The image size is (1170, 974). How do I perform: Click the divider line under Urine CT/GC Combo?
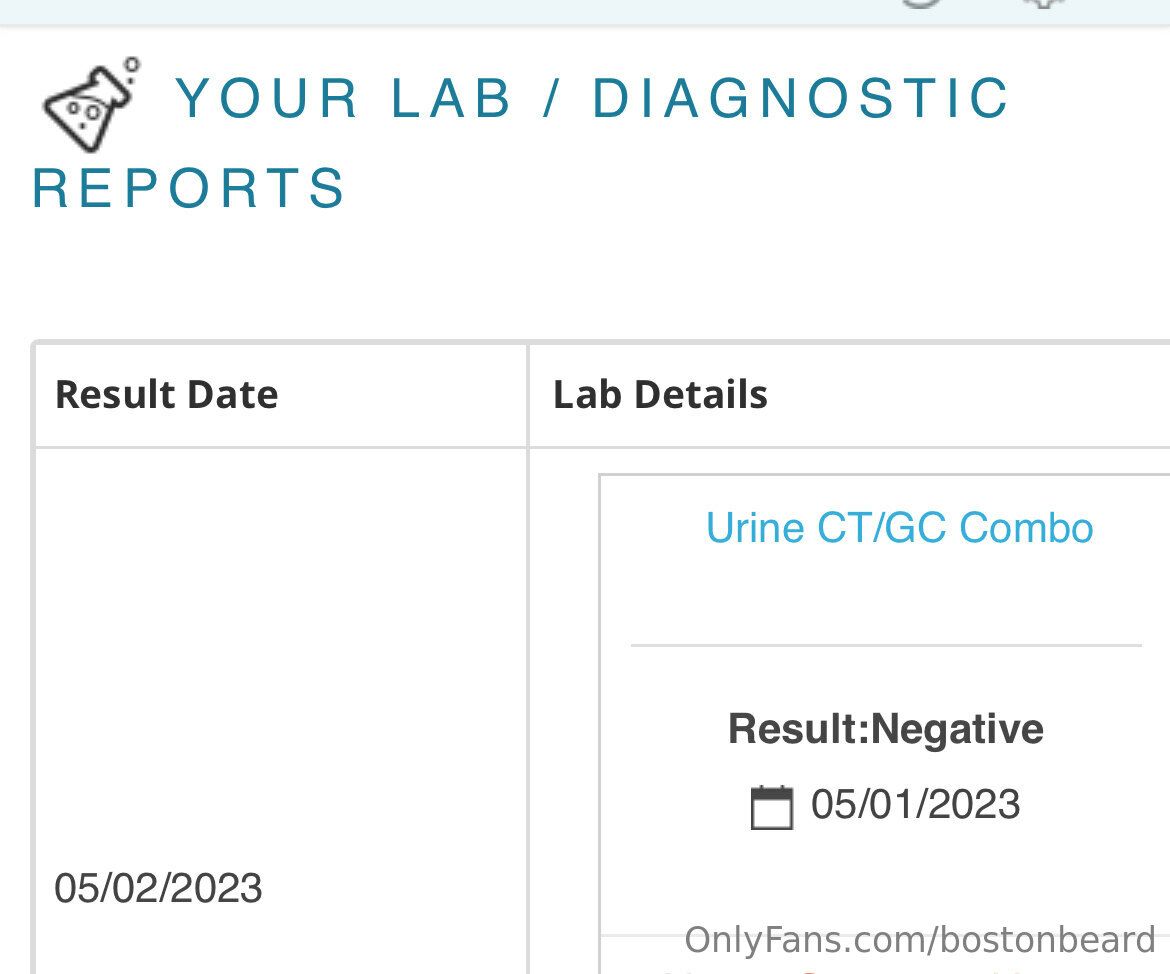[885, 646]
